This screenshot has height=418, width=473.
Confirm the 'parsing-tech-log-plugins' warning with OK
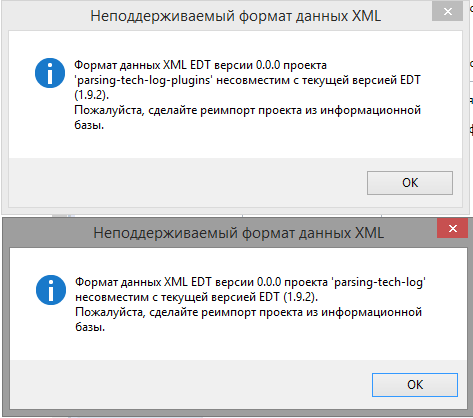(410, 183)
